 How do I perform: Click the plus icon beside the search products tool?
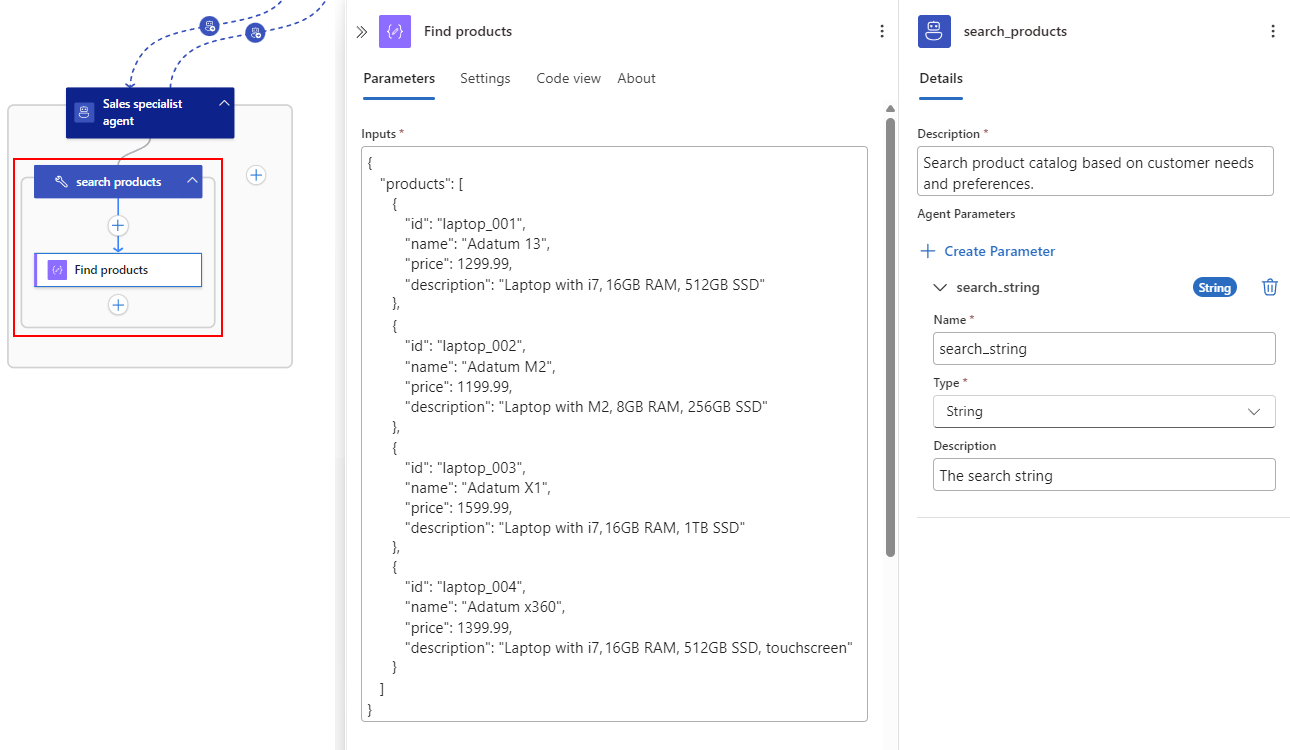pyautogui.click(x=257, y=175)
